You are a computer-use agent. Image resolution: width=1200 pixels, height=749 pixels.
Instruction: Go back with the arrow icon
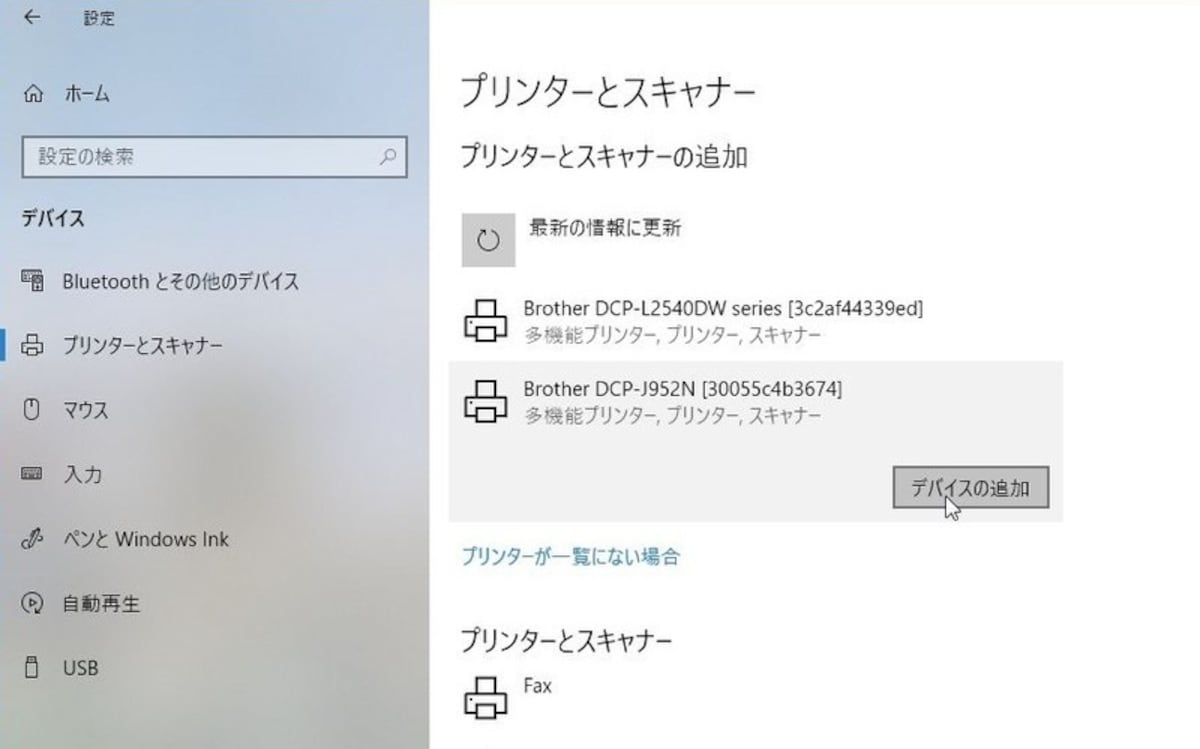[32, 18]
